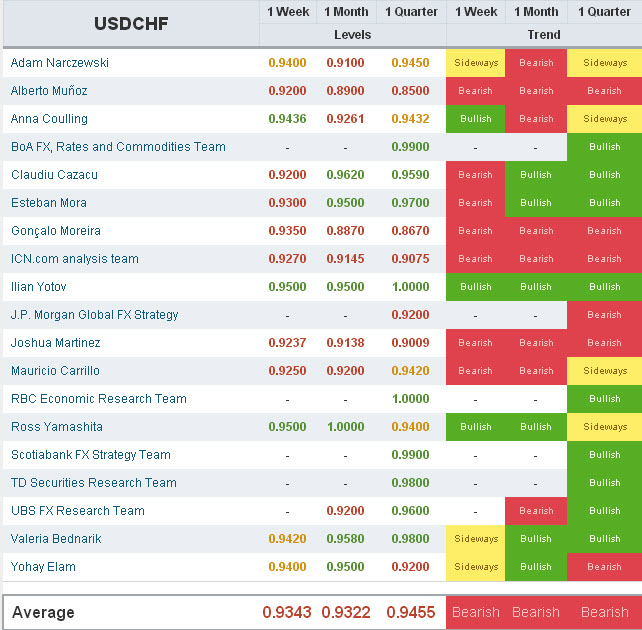Click Joshua Martinez's 0.9237 level

(x=287, y=343)
